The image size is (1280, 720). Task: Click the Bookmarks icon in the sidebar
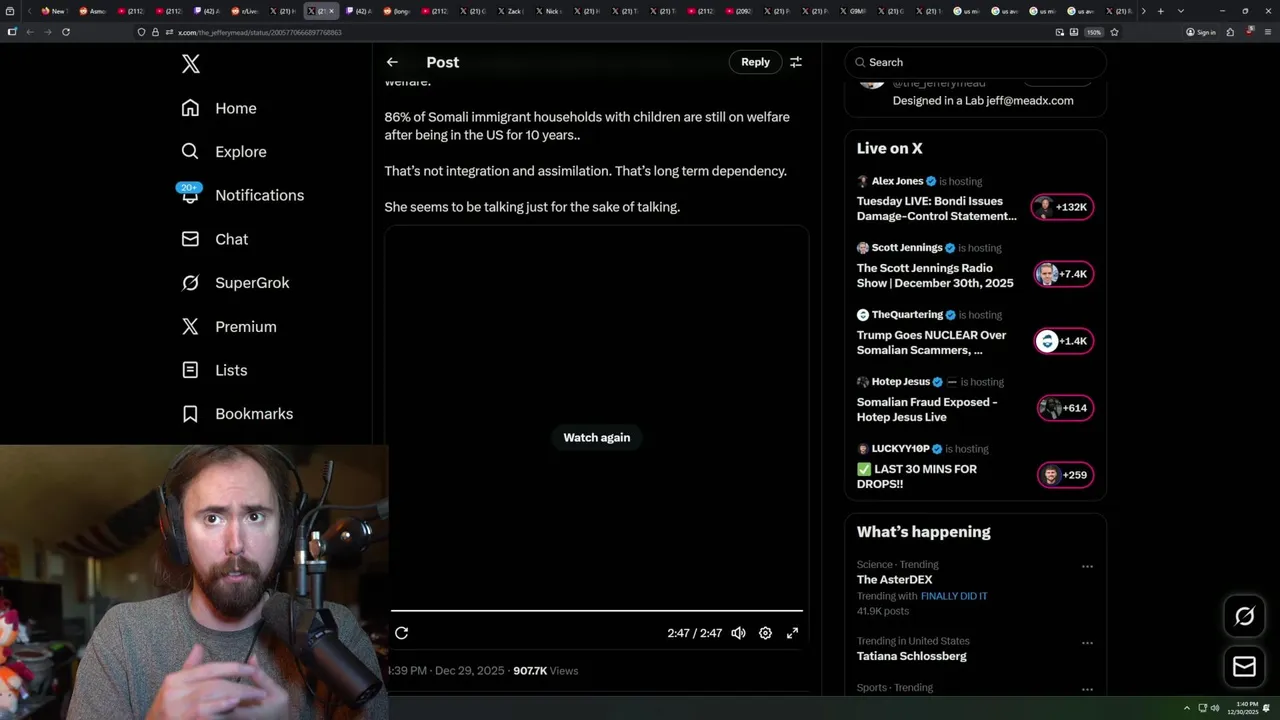190,413
